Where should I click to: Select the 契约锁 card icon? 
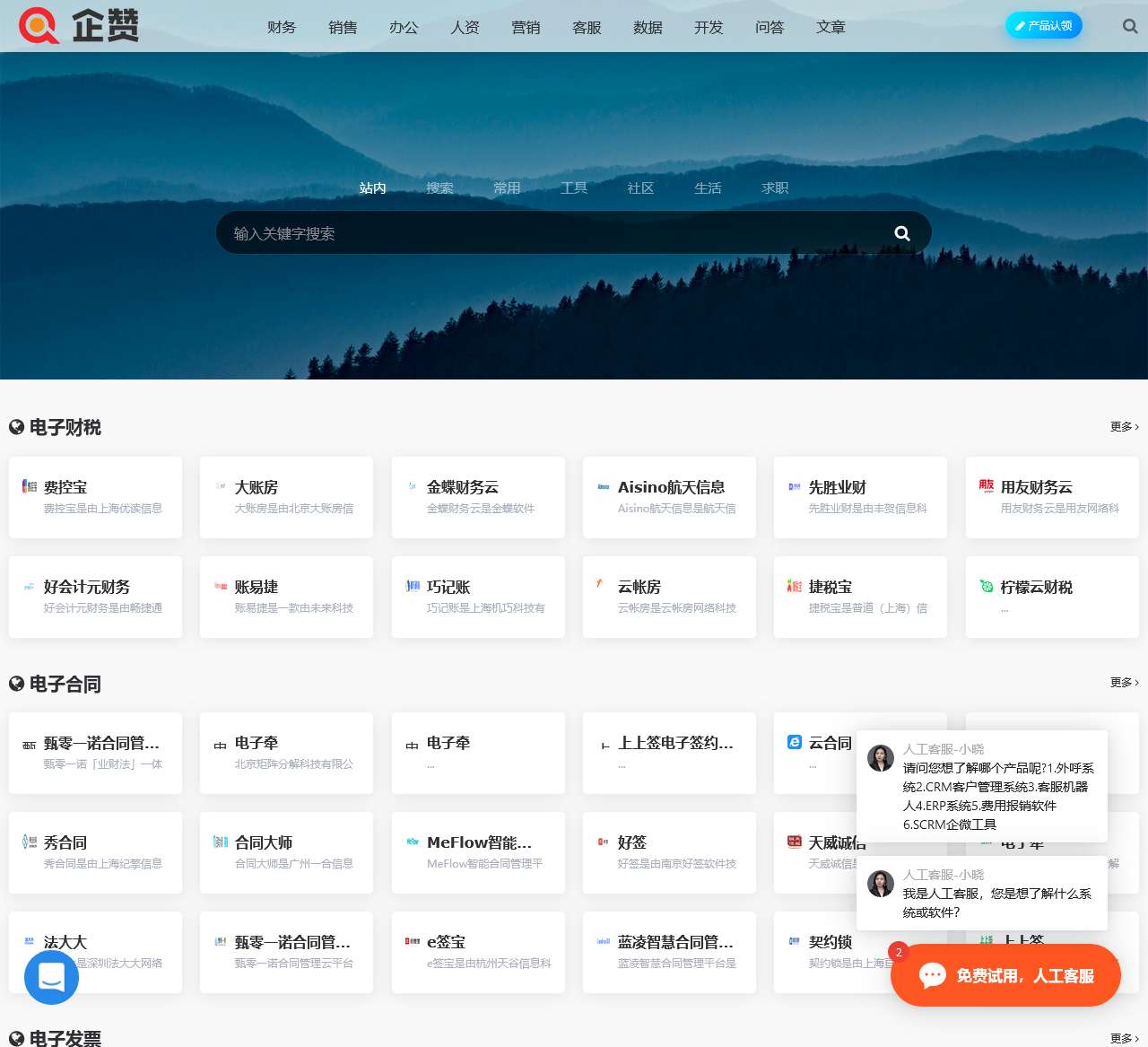pos(794,940)
